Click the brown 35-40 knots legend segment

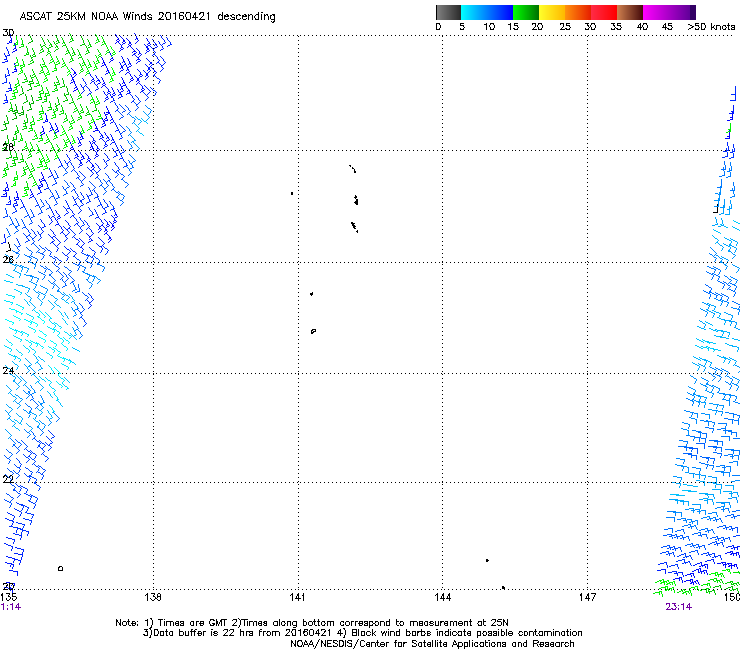point(630,12)
